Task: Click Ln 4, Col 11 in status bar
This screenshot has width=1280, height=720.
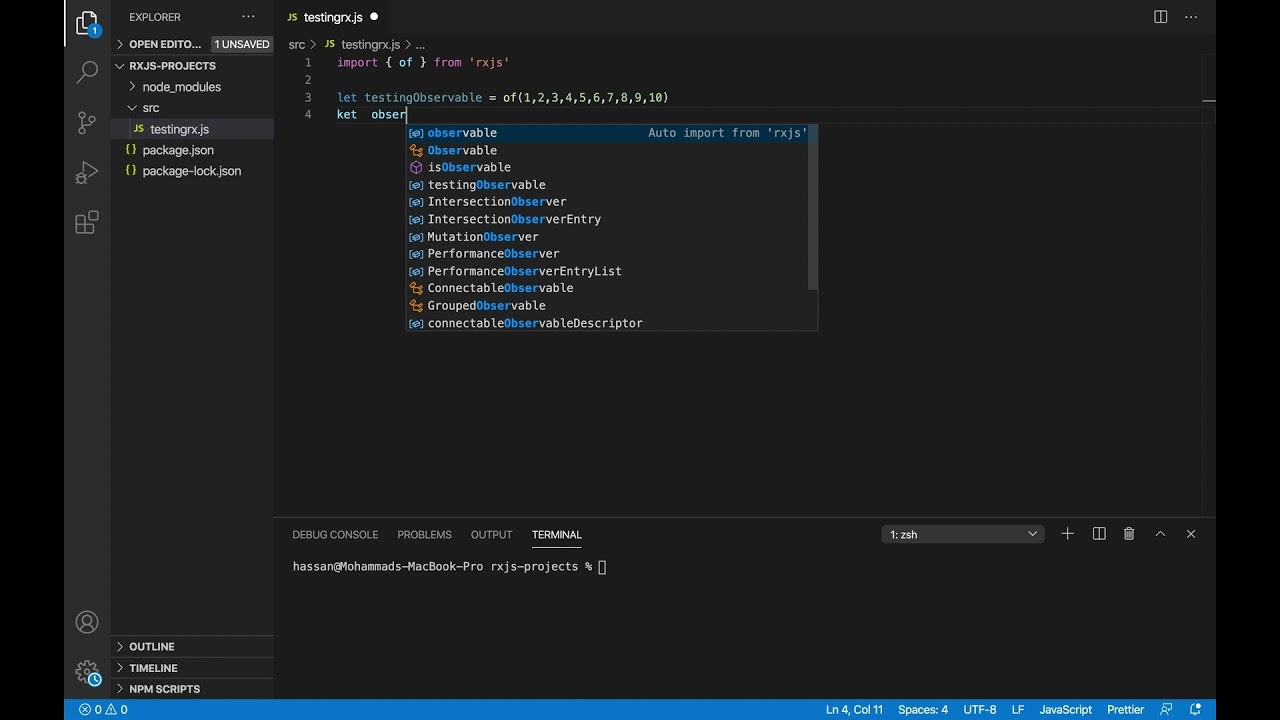Action: pyautogui.click(x=854, y=710)
